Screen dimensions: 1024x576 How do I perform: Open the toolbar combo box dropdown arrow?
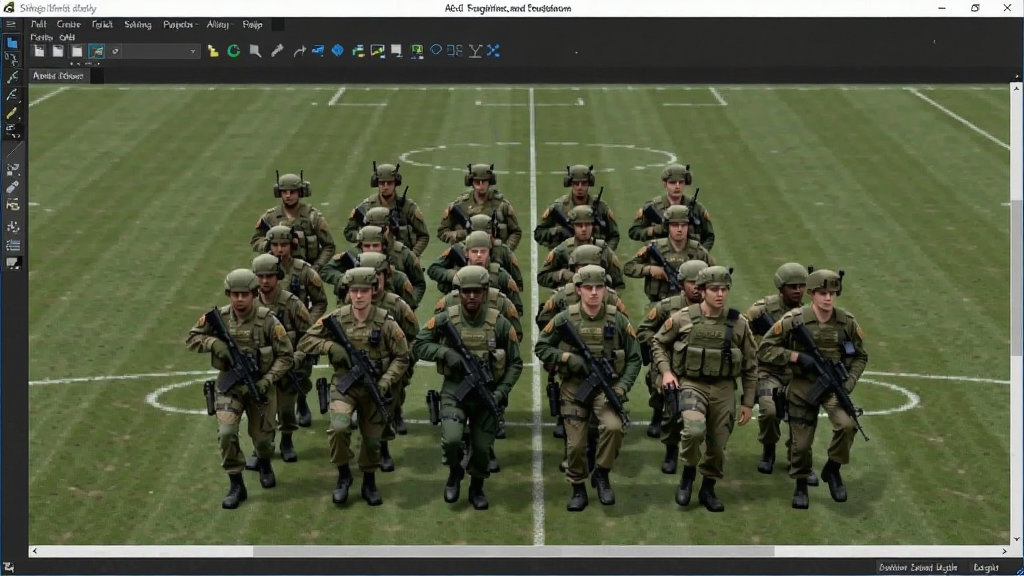coord(193,51)
